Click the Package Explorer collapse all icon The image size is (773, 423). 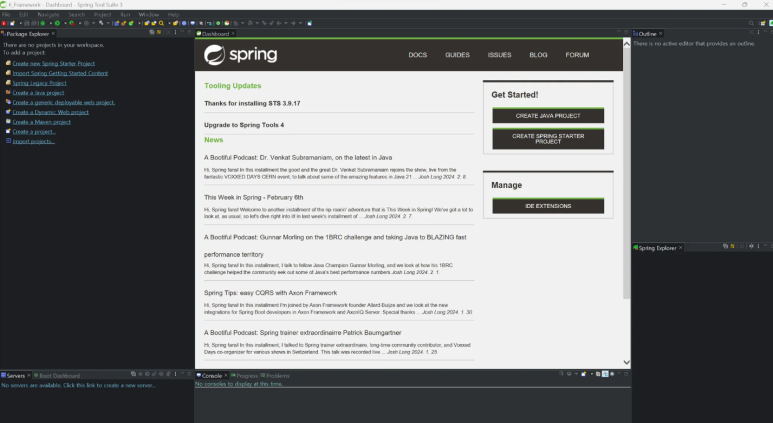click(151, 32)
